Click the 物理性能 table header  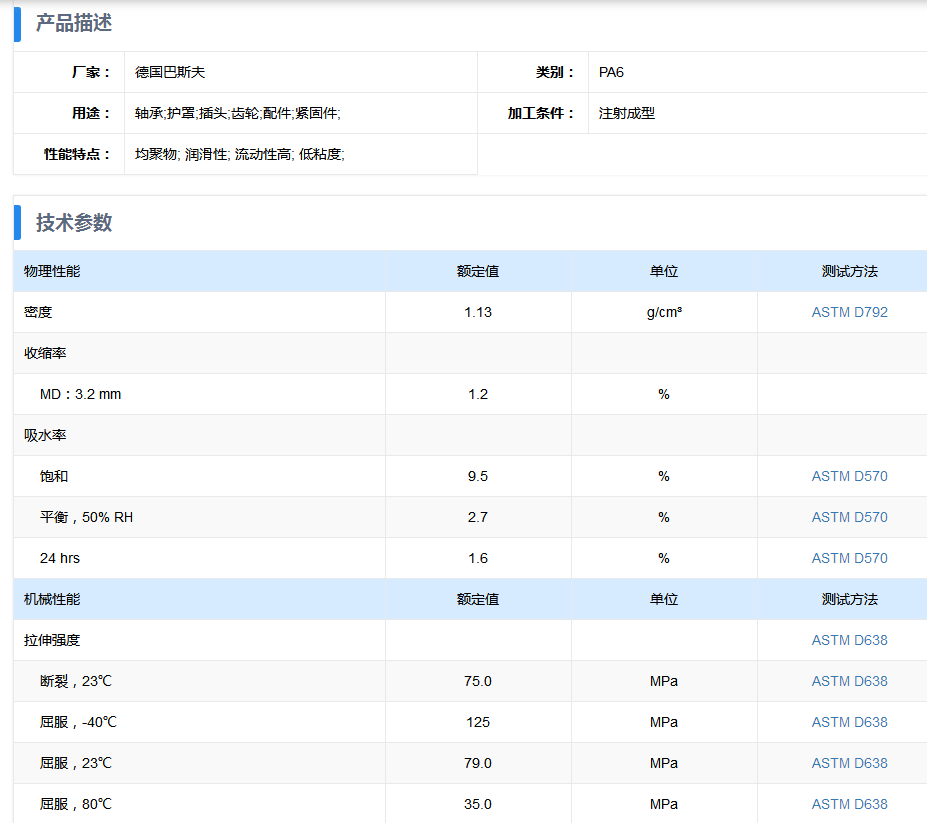point(52,271)
